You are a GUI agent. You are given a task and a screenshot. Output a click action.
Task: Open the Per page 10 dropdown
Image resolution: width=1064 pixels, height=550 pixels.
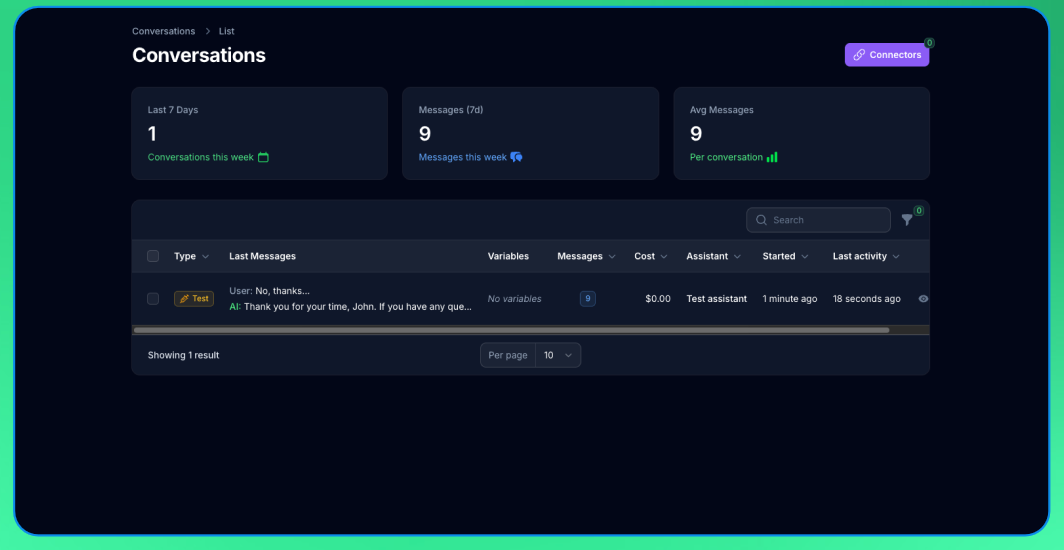(558, 355)
